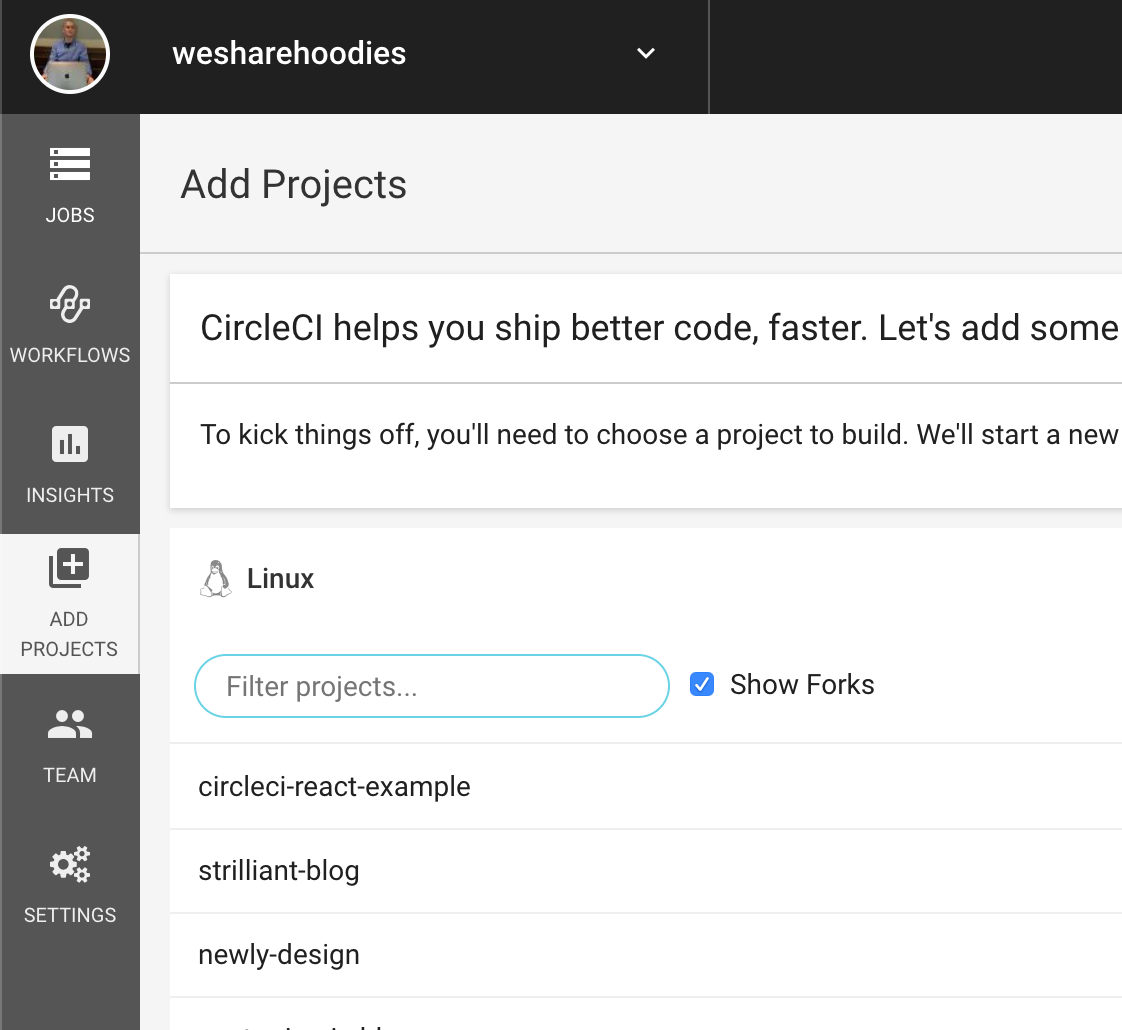The image size is (1122, 1030).
Task: Select the Linux section heading
Action: click(280, 578)
